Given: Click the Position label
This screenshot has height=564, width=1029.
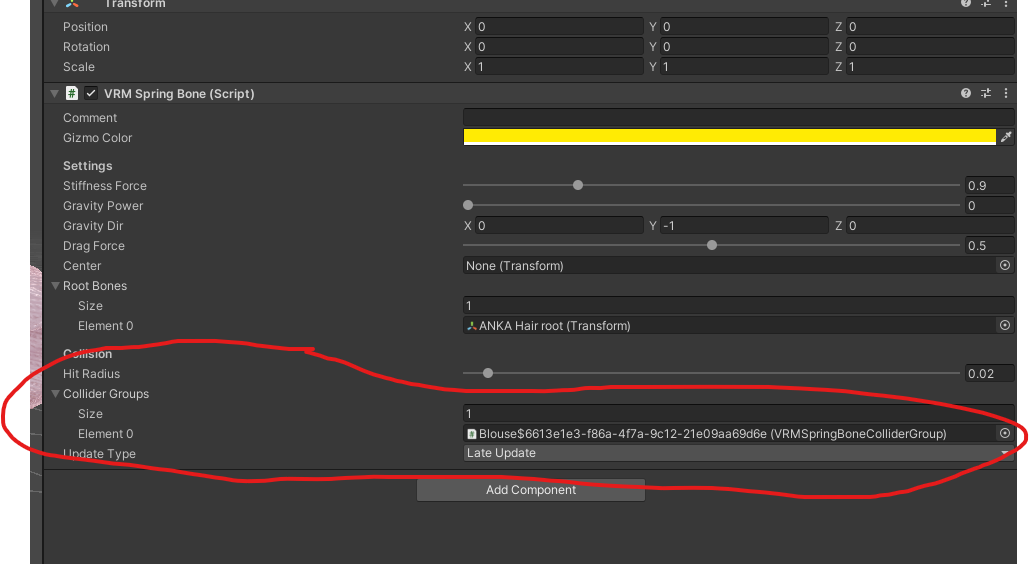Looking at the screenshot, I should click(85, 27).
